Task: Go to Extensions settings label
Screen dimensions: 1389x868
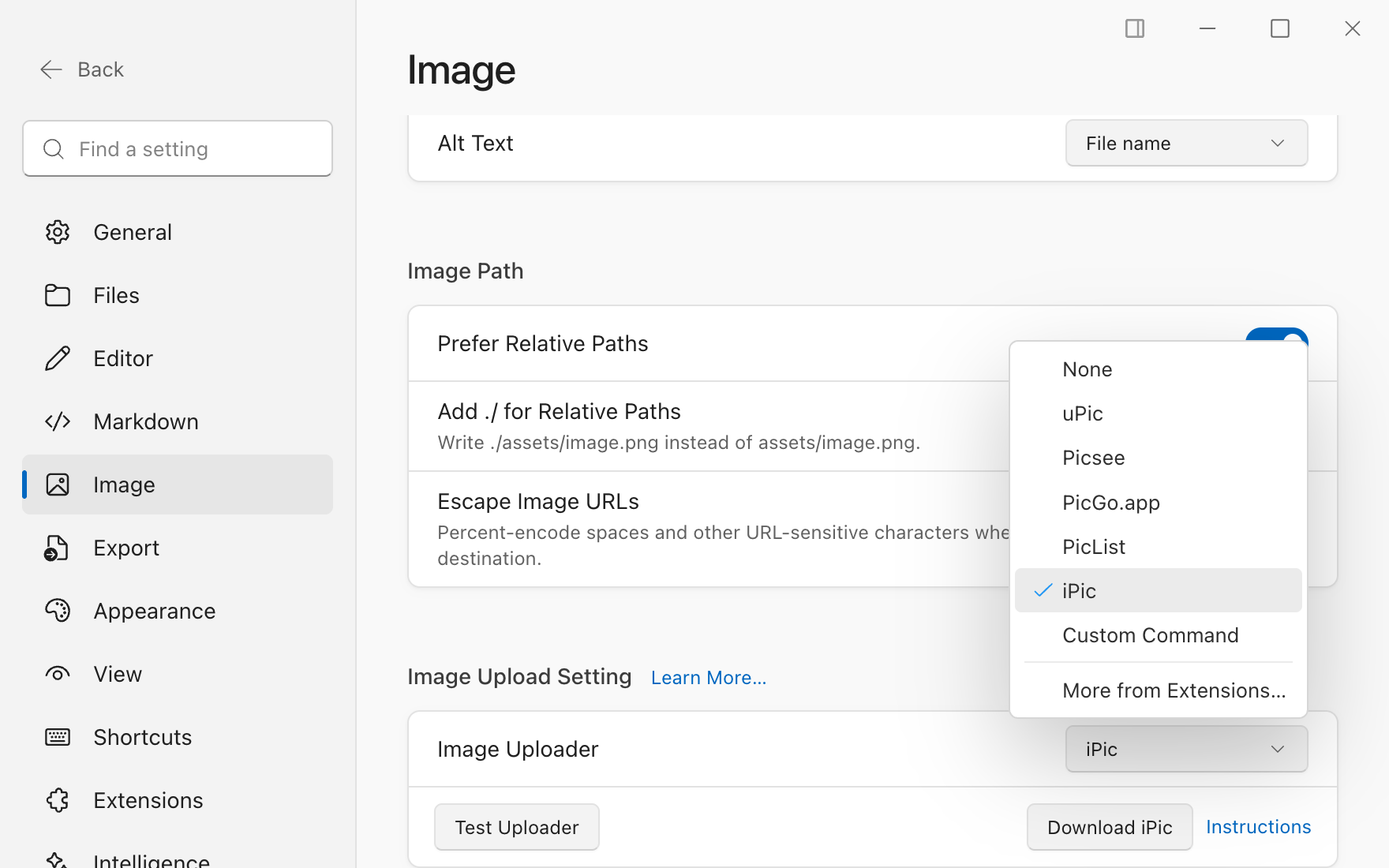Action: (x=148, y=800)
